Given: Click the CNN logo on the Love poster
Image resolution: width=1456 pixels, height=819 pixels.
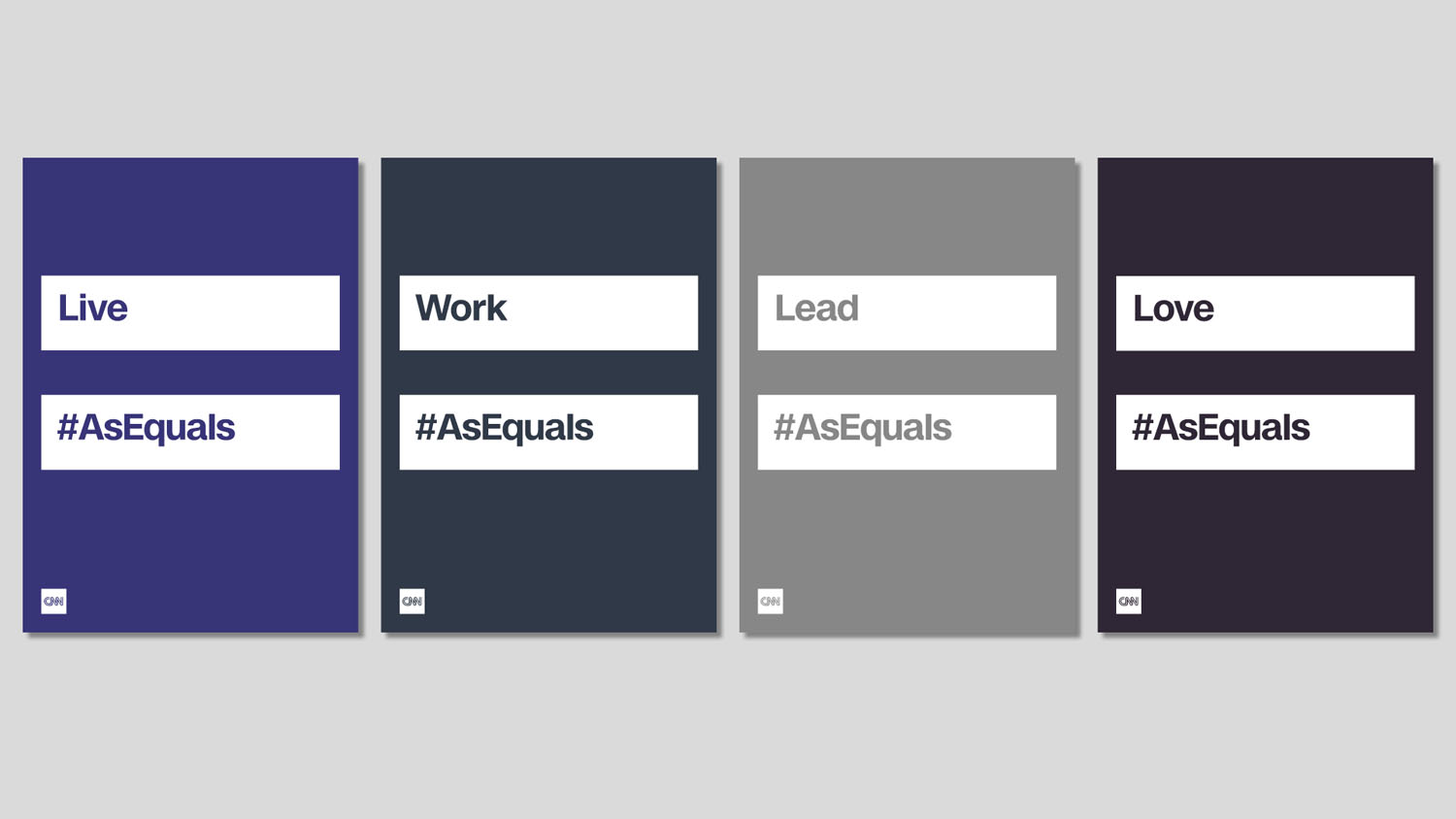Looking at the screenshot, I should [x=1128, y=602].
